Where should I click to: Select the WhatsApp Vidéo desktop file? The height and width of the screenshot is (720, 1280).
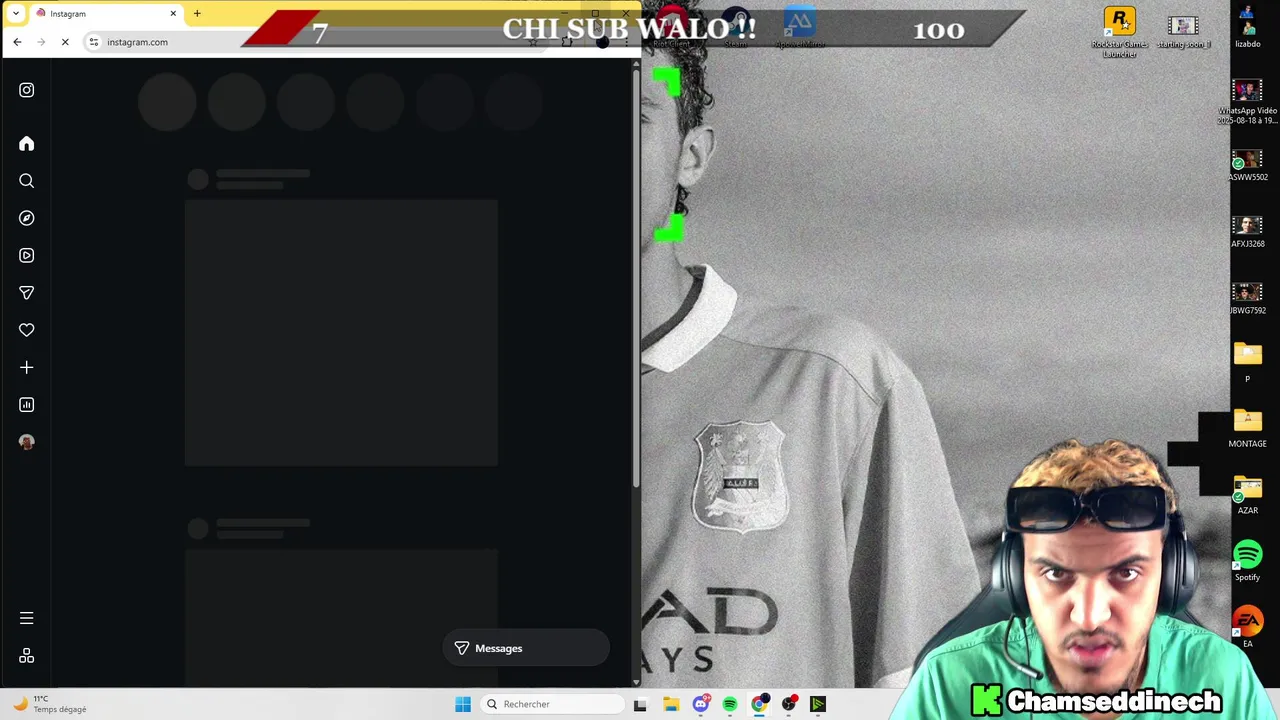(x=1247, y=101)
